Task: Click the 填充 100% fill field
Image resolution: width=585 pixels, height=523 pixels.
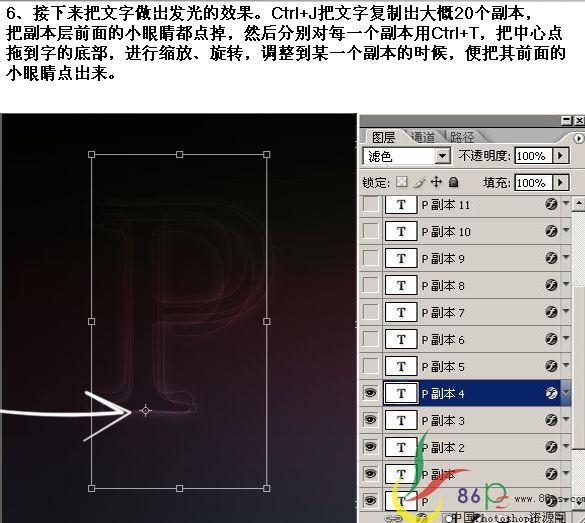Action: pos(534,183)
